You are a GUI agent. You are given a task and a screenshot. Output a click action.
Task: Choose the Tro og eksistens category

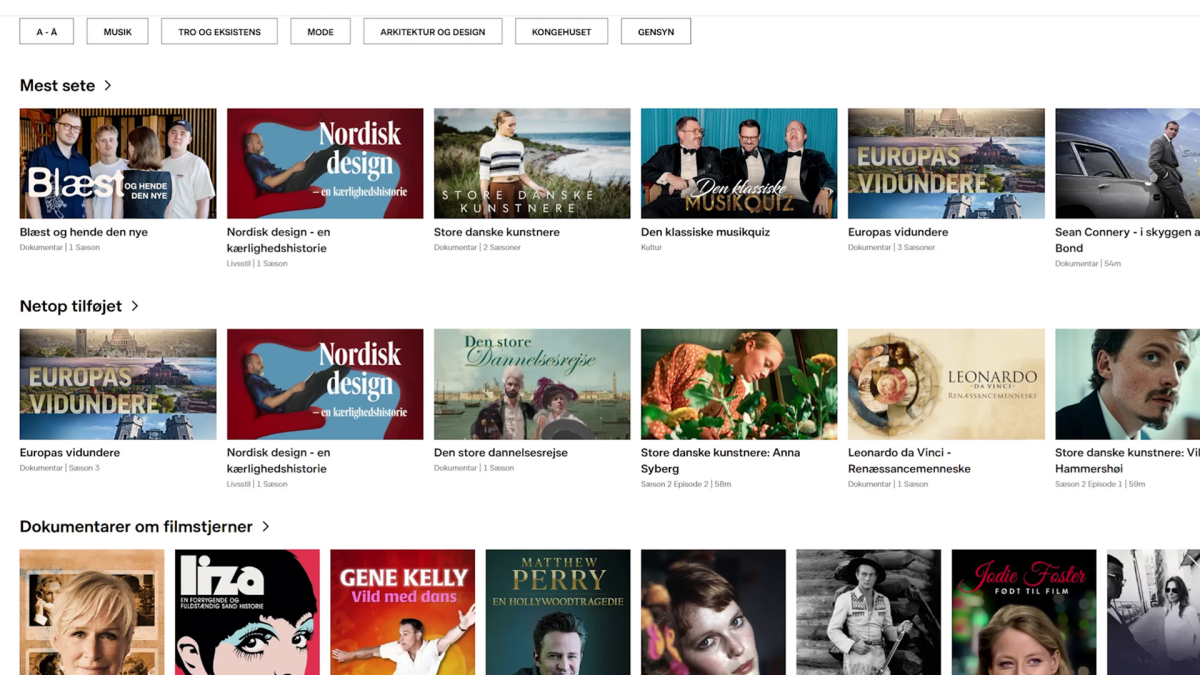pyautogui.click(x=219, y=32)
